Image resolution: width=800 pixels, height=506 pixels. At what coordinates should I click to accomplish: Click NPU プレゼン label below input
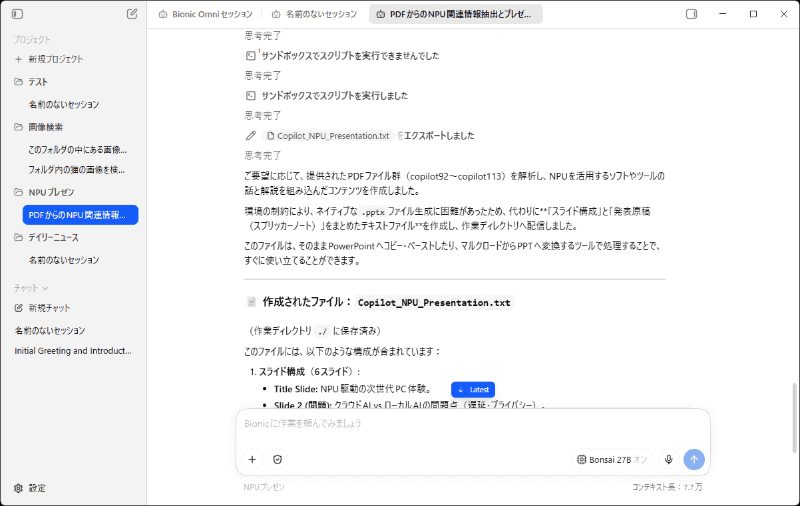[x=264, y=487]
